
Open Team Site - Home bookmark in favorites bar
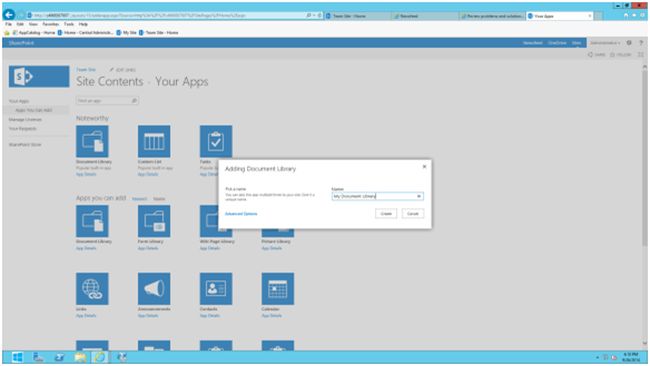(x=159, y=32)
